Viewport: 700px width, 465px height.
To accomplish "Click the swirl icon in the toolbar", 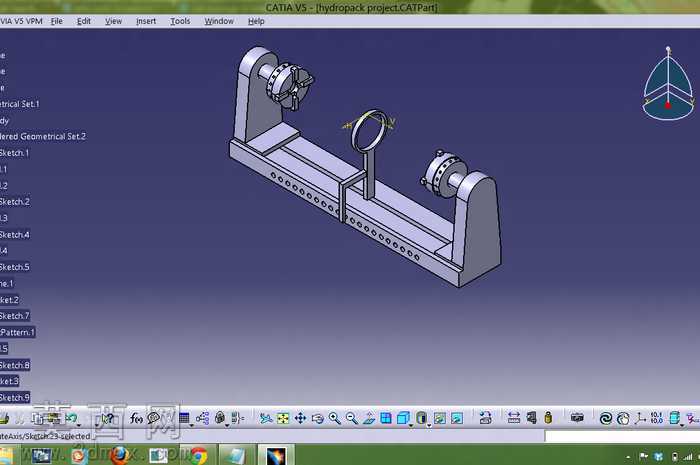I will click(606, 418).
